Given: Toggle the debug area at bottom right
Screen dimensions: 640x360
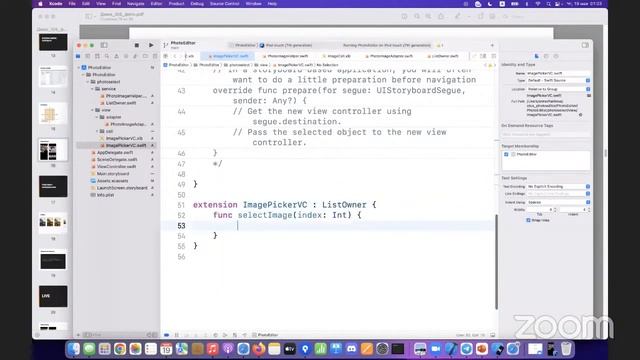Looking at the screenshot, I should (493, 335).
